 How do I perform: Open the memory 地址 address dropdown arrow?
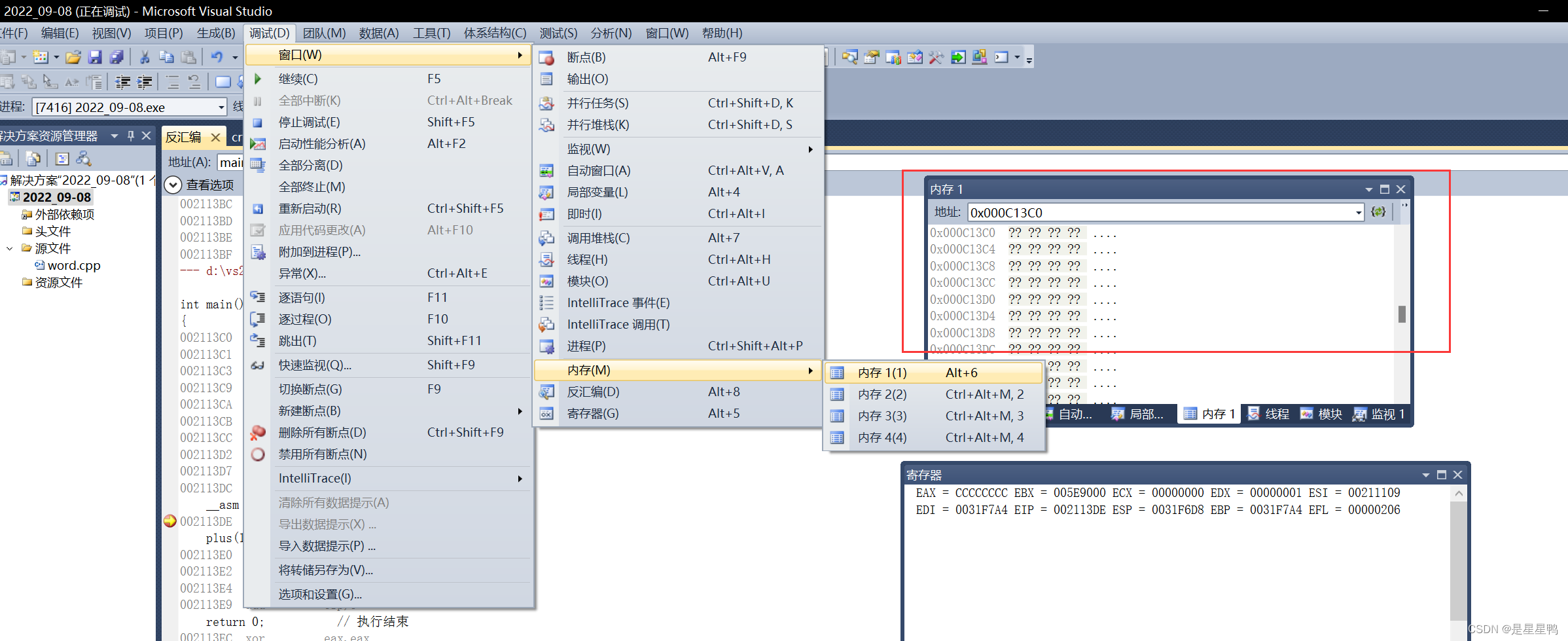click(x=1359, y=212)
